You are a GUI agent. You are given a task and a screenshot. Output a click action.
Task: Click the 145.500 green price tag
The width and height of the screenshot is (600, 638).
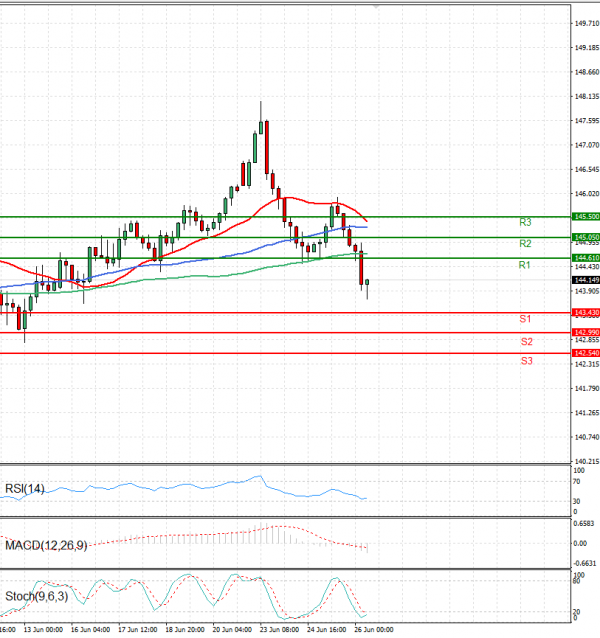coord(585,216)
